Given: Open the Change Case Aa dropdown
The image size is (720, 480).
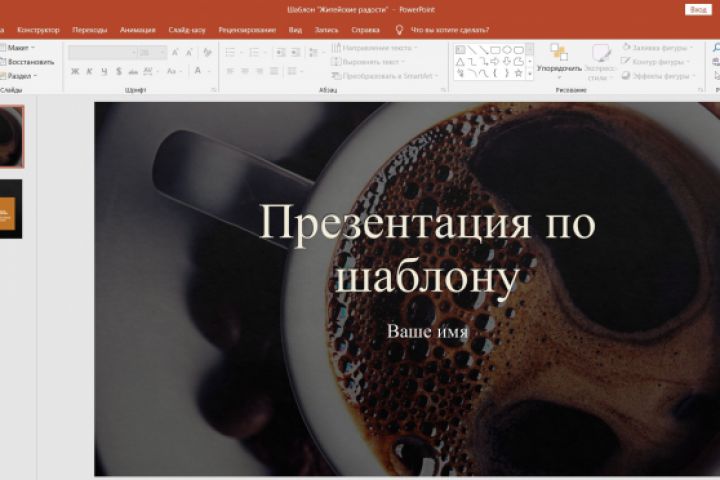Looking at the screenshot, I should (x=174, y=71).
